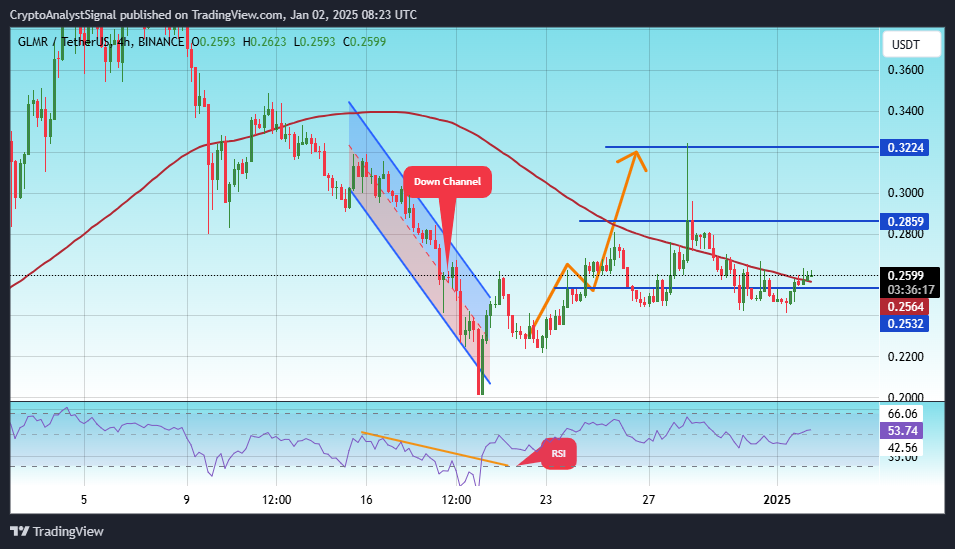Click the blue 0.2532 price label
The width and height of the screenshot is (955, 549).
[904, 324]
